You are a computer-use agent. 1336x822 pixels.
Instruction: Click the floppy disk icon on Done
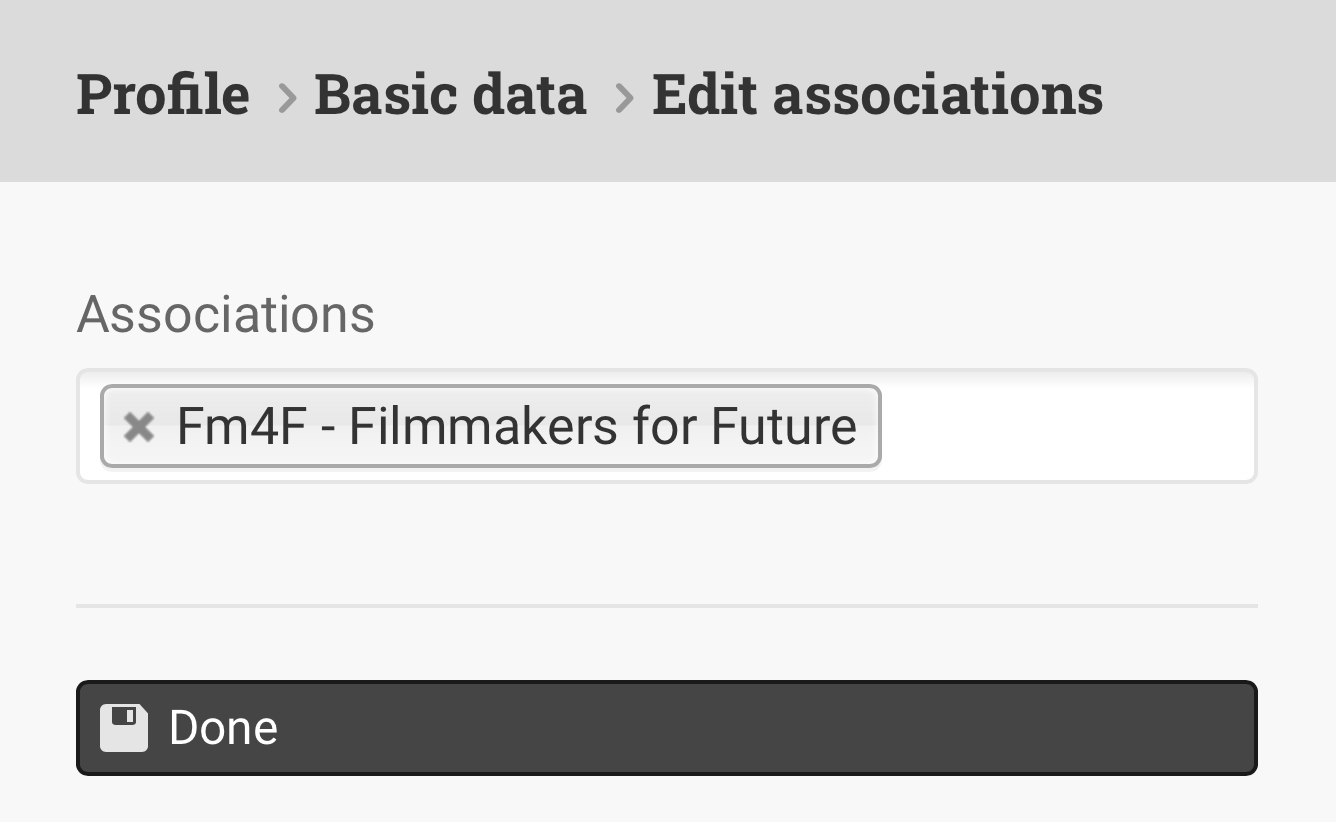tap(124, 728)
